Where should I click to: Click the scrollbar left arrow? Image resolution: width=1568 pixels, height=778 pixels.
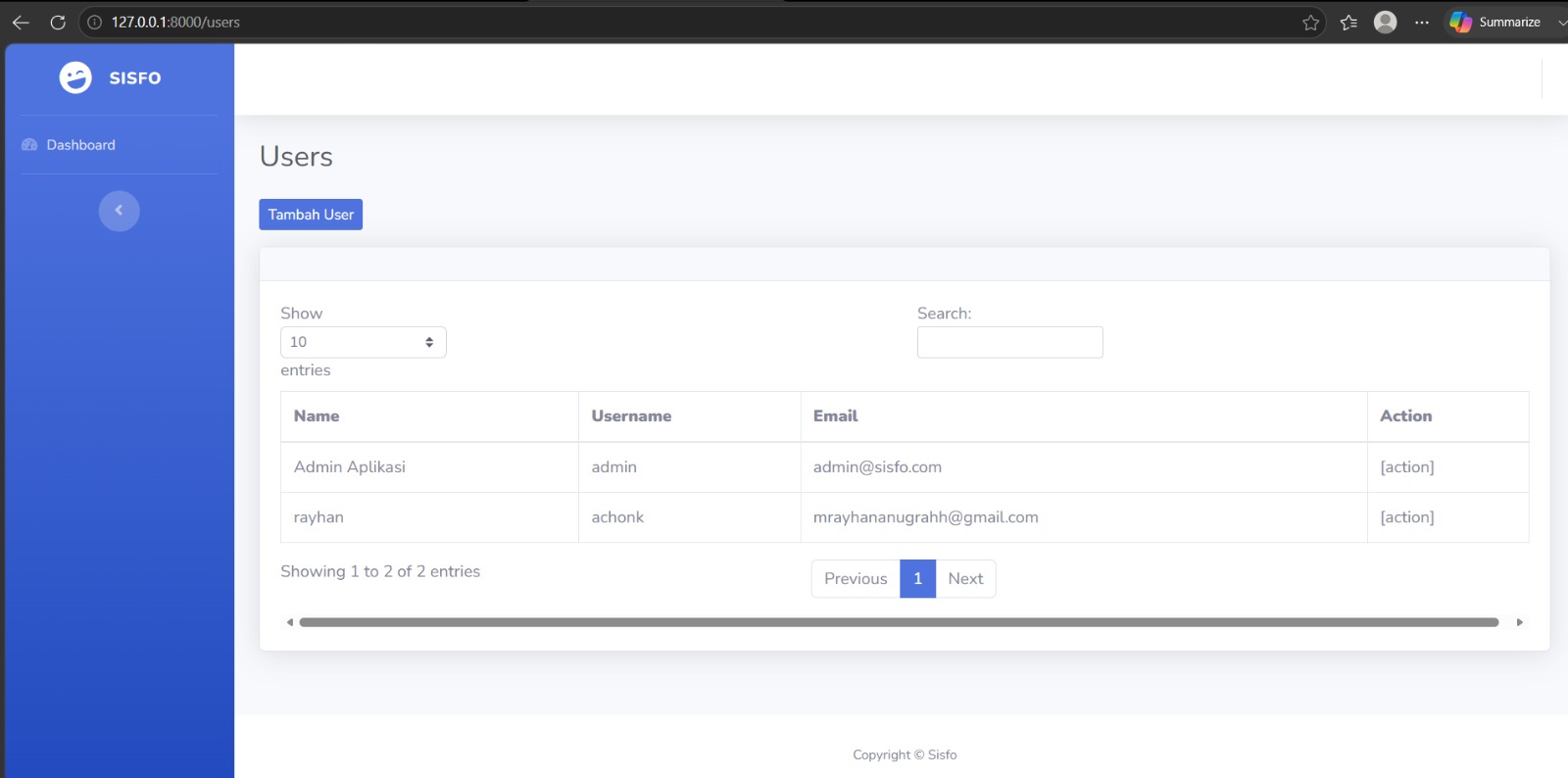click(290, 622)
